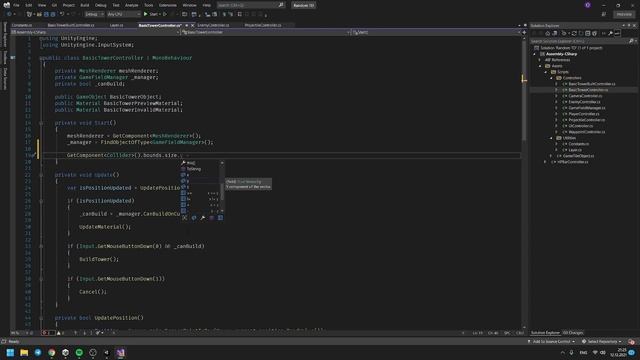
Task: Start debugging with the green Start button
Action: pos(151,14)
